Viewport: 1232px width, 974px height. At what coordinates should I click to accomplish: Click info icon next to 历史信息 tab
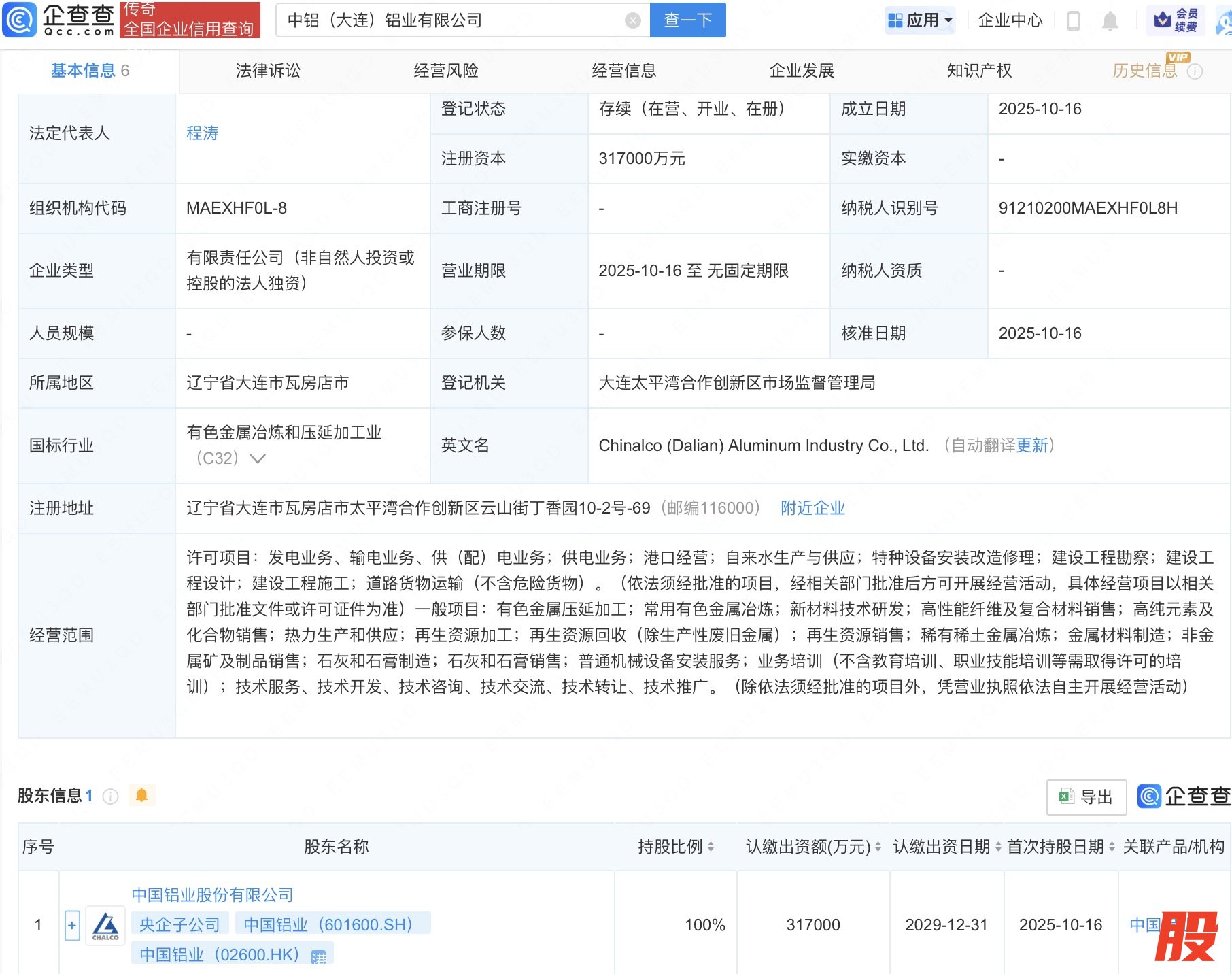pyautogui.click(x=1195, y=71)
